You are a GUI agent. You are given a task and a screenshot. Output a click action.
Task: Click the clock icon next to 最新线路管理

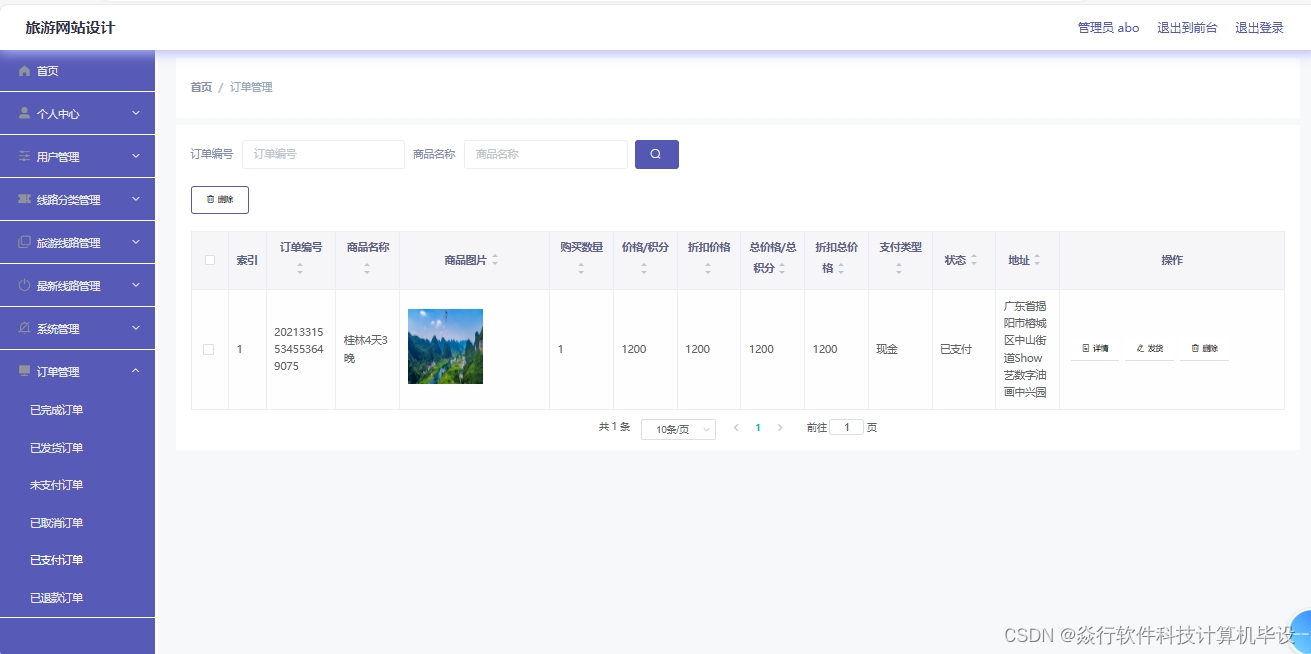click(26, 284)
